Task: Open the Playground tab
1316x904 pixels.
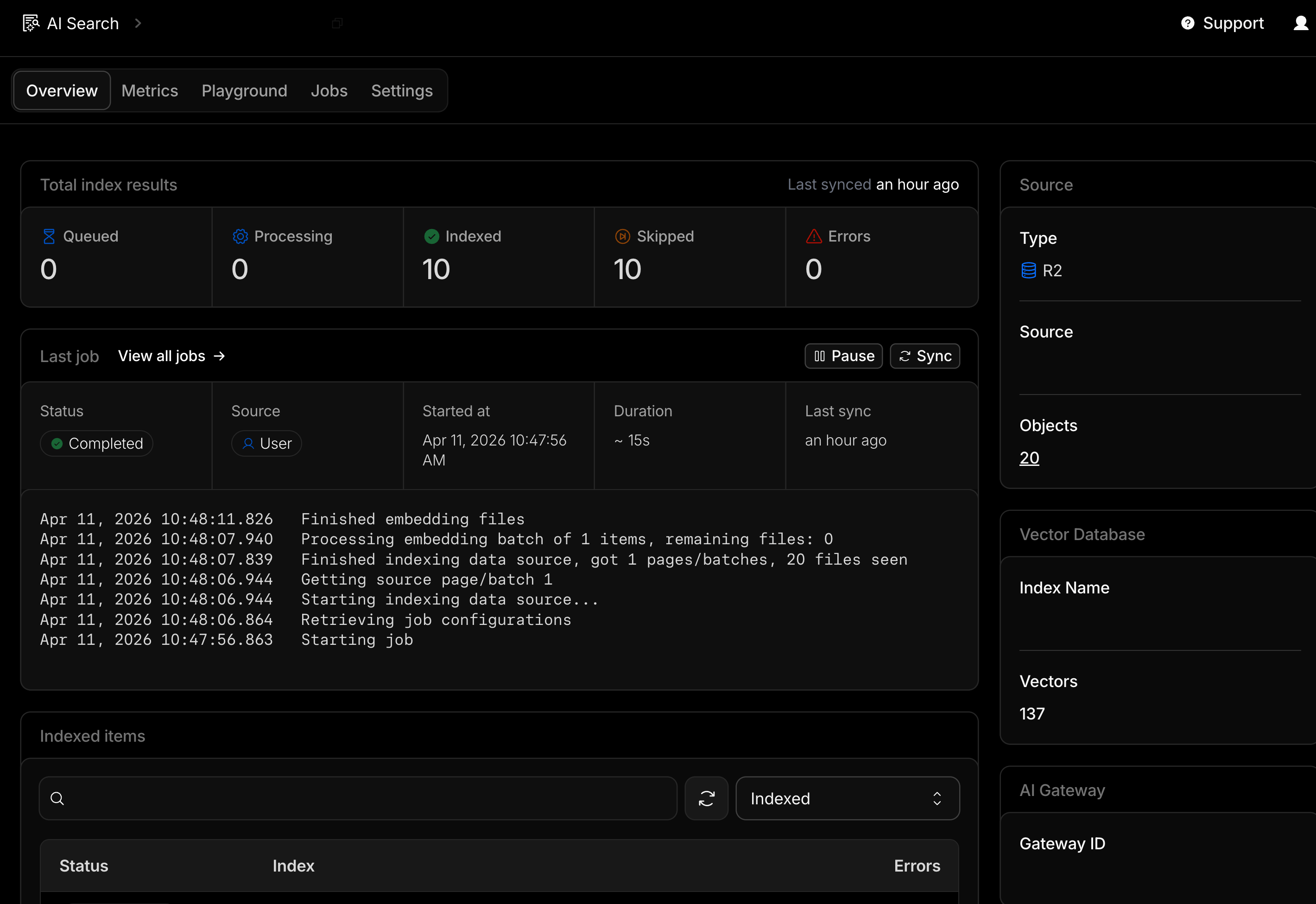Action: pos(244,90)
